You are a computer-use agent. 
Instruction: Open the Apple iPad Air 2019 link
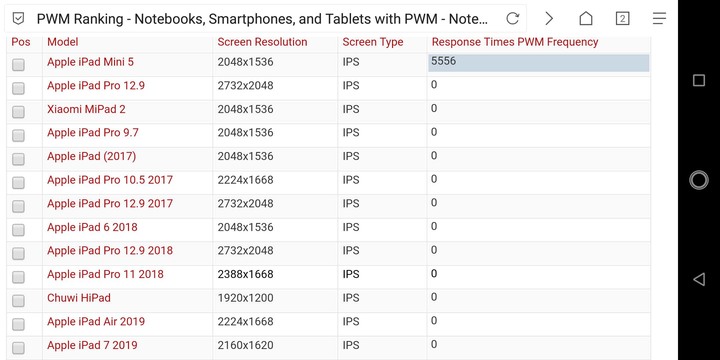96,321
